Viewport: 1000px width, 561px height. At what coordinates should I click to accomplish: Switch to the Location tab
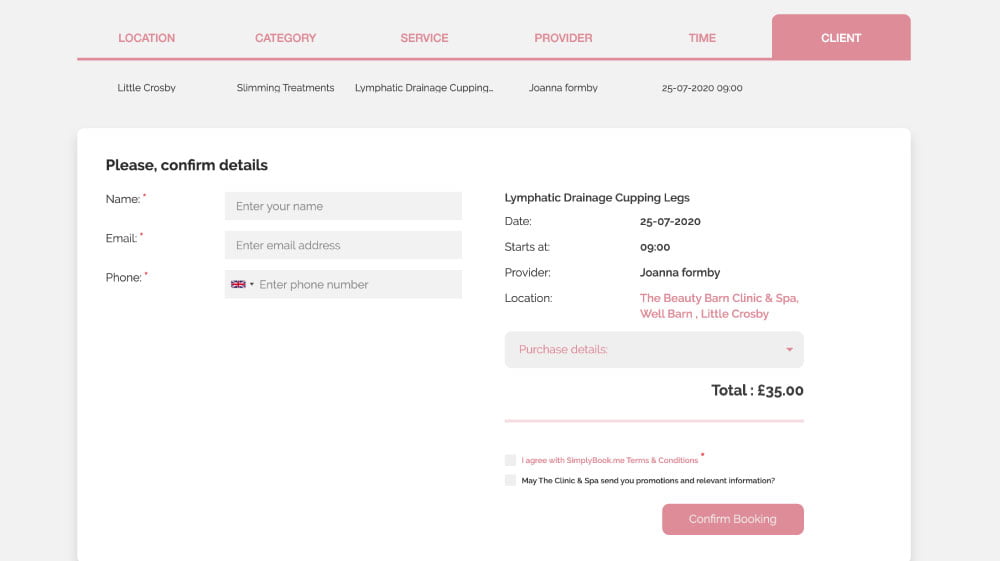146,38
